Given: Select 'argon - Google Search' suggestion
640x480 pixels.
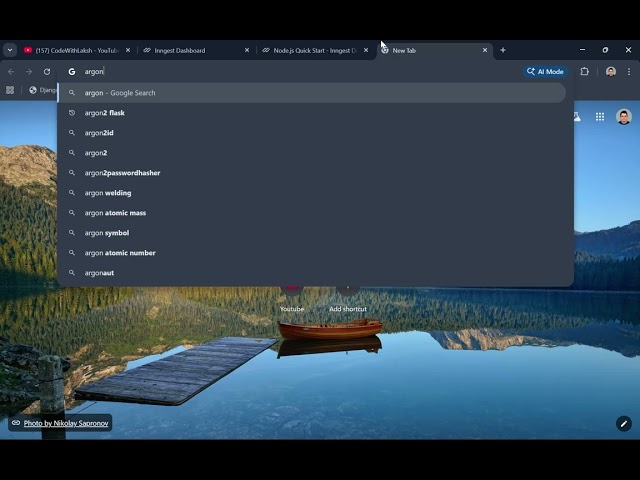Looking at the screenshot, I should click(x=312, y=93).
